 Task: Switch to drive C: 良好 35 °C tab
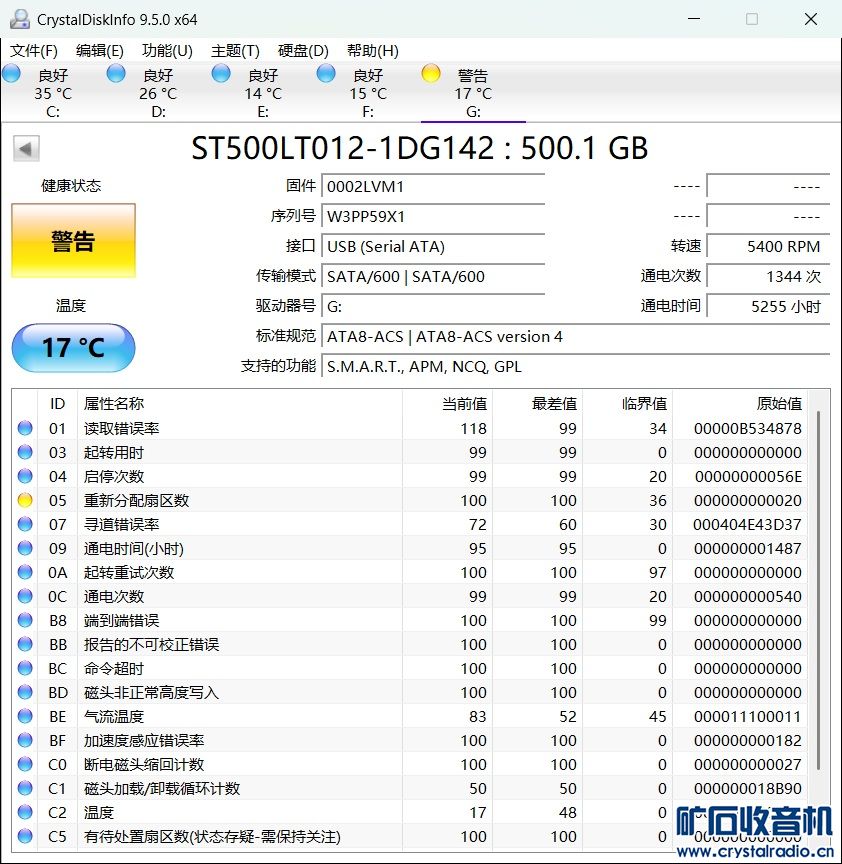[x=53, y=93]
